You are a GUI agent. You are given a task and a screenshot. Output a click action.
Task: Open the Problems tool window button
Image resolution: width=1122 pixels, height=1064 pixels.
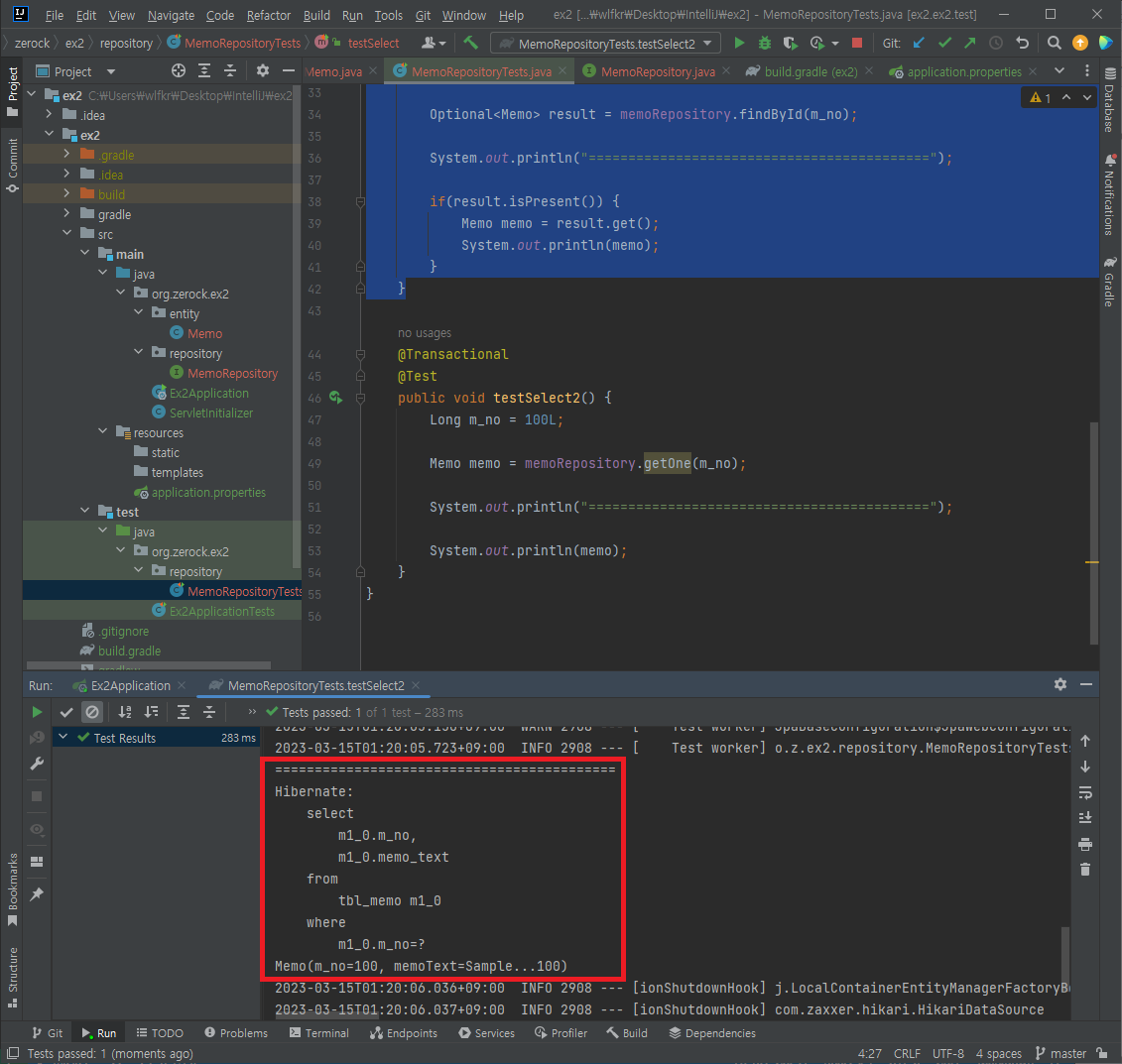click(235, 1032)
